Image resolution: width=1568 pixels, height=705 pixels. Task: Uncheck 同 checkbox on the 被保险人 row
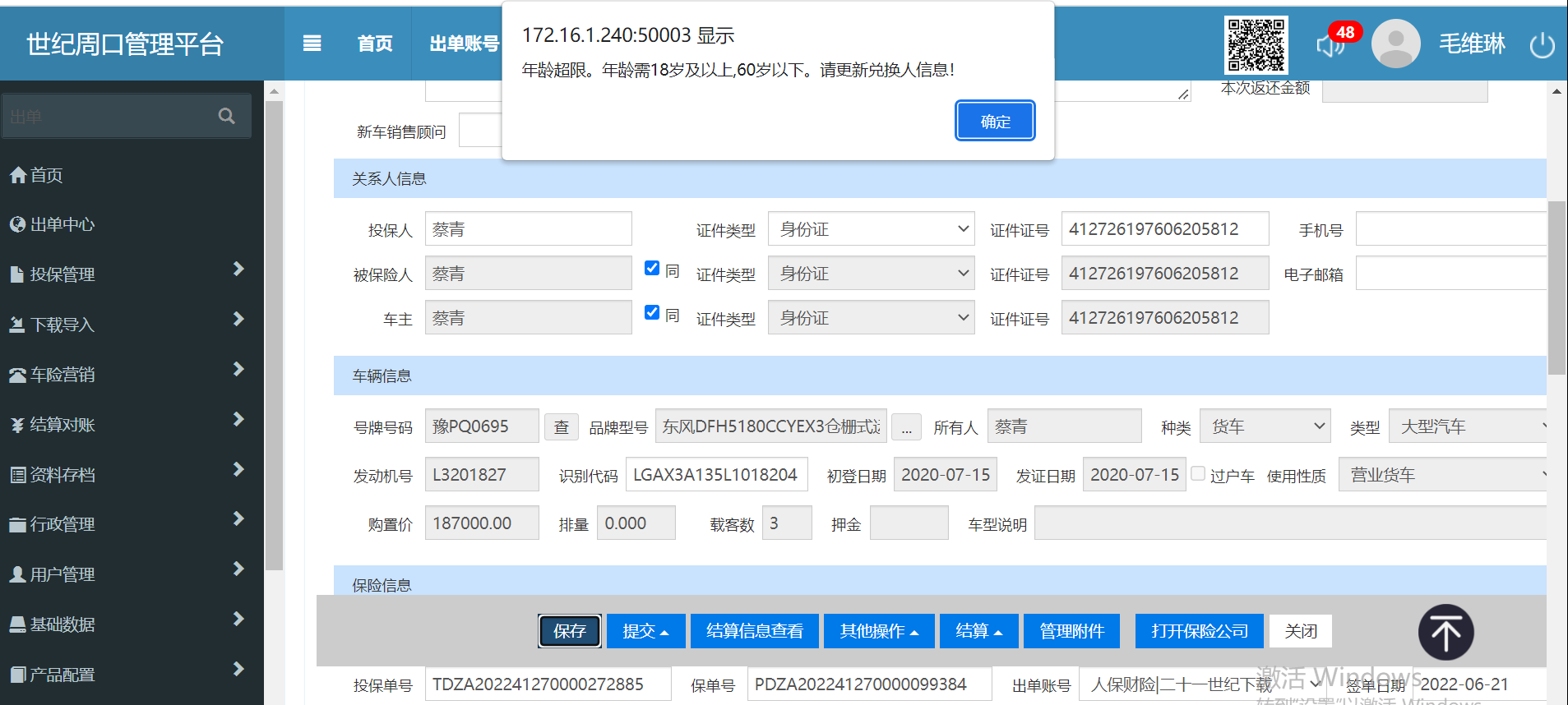[x=652, y=268]
